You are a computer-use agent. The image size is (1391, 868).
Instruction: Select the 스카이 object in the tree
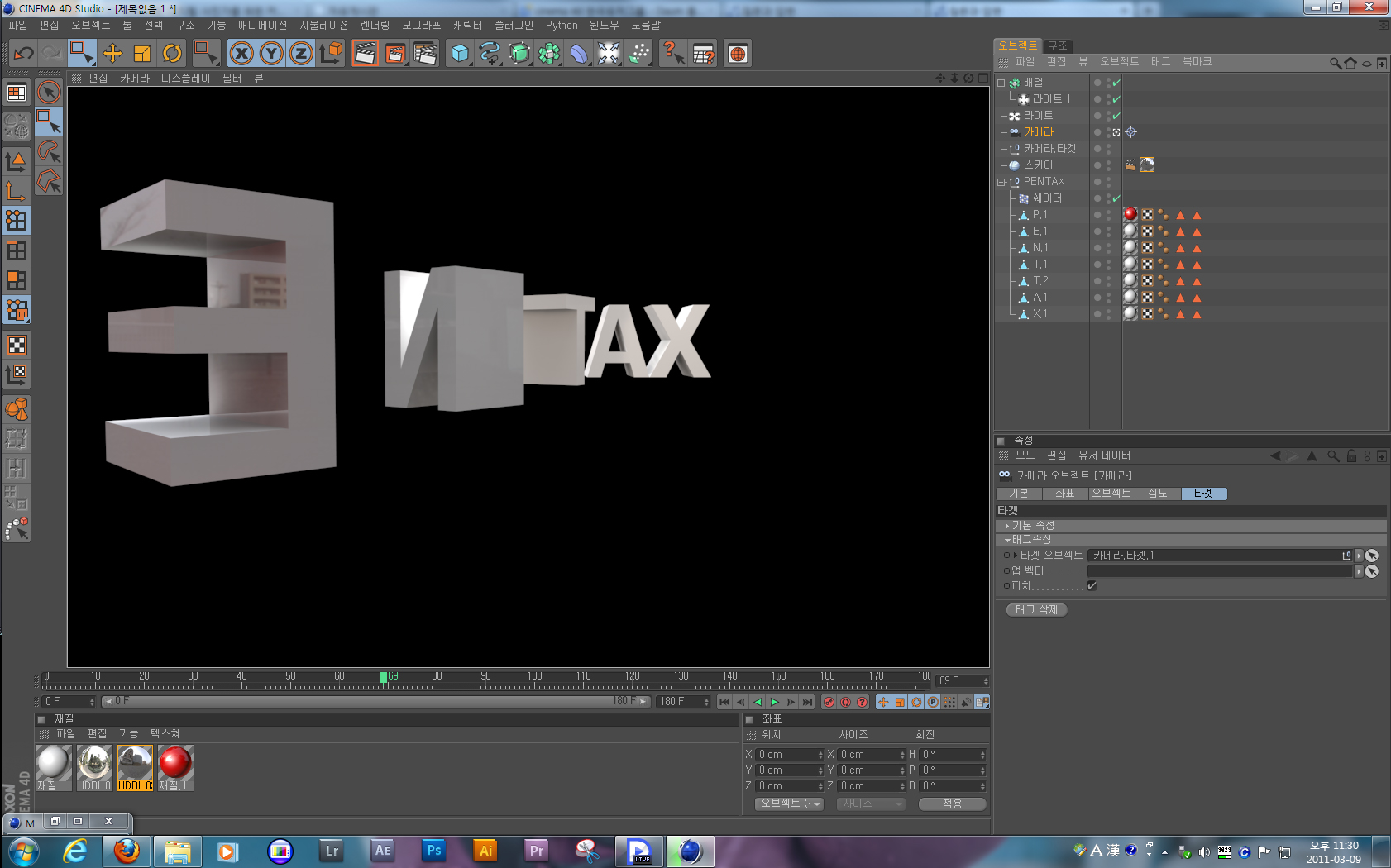tap(1038, 165)
